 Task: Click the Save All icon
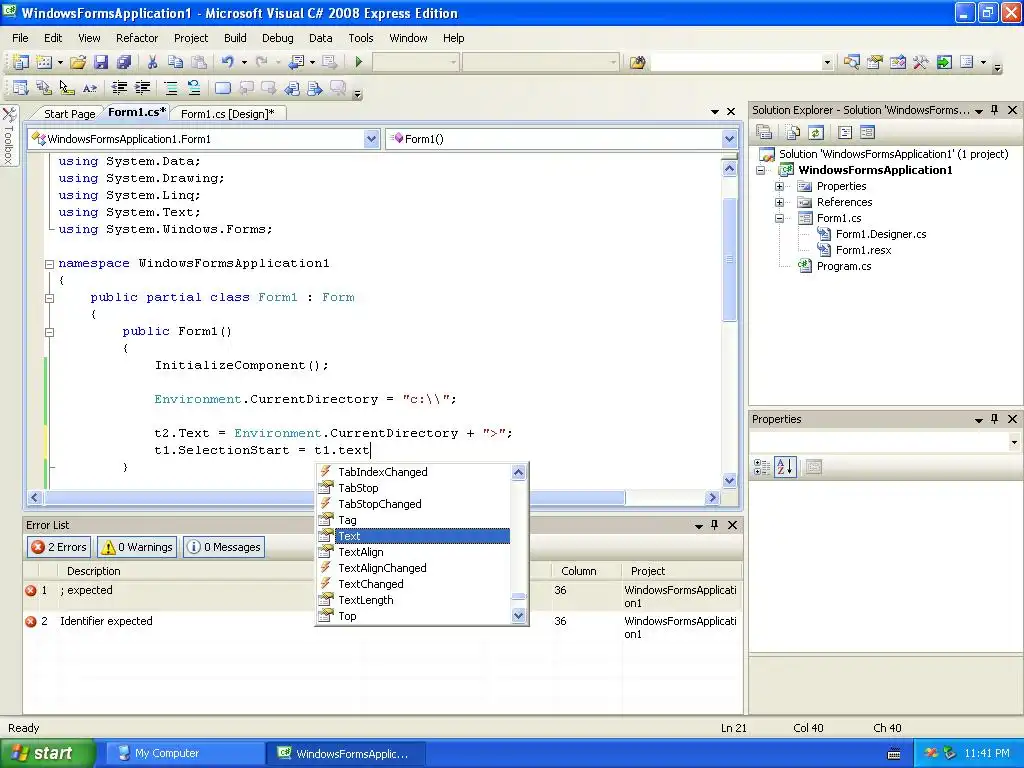pyautogui.click(x=124, y=62)
